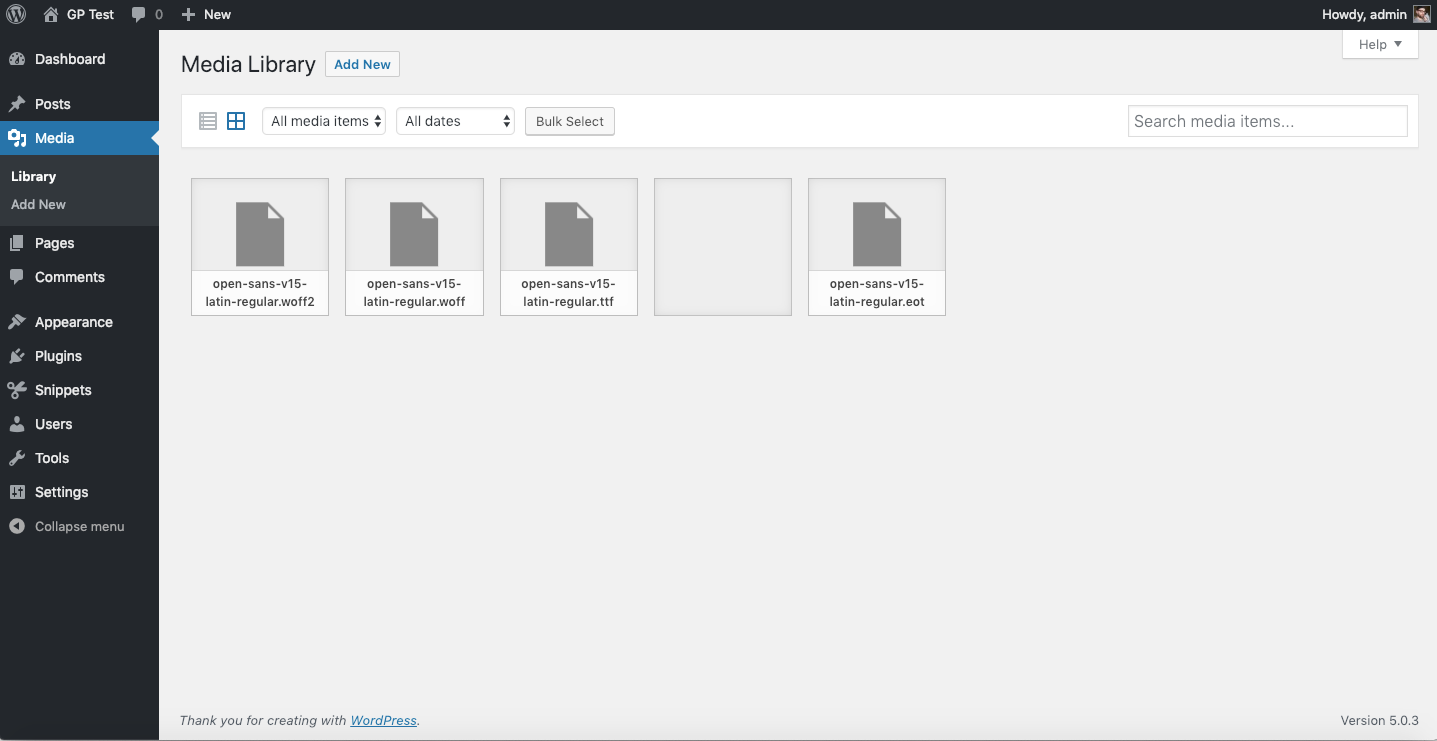Open the New item menu in admin bar
This screenshot has height=741, width=1437.
206,14
